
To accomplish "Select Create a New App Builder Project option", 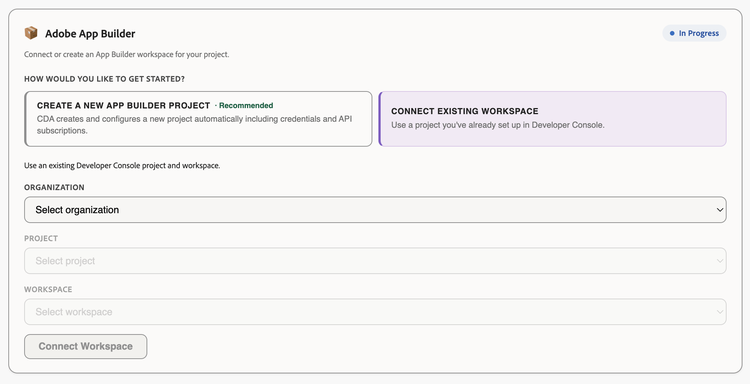I will (x=198, y=119).
